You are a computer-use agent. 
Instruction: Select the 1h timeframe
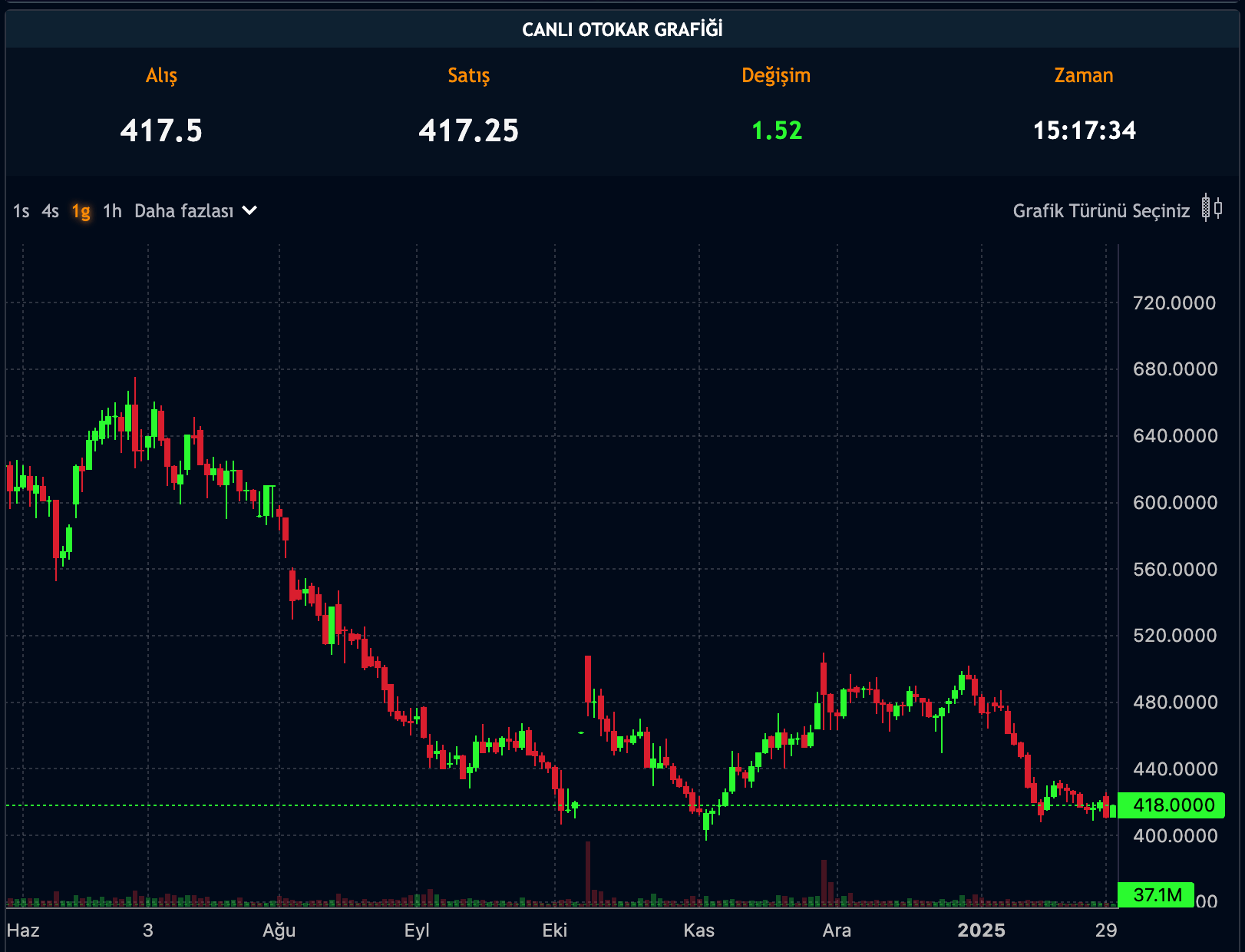pos(113,211)
